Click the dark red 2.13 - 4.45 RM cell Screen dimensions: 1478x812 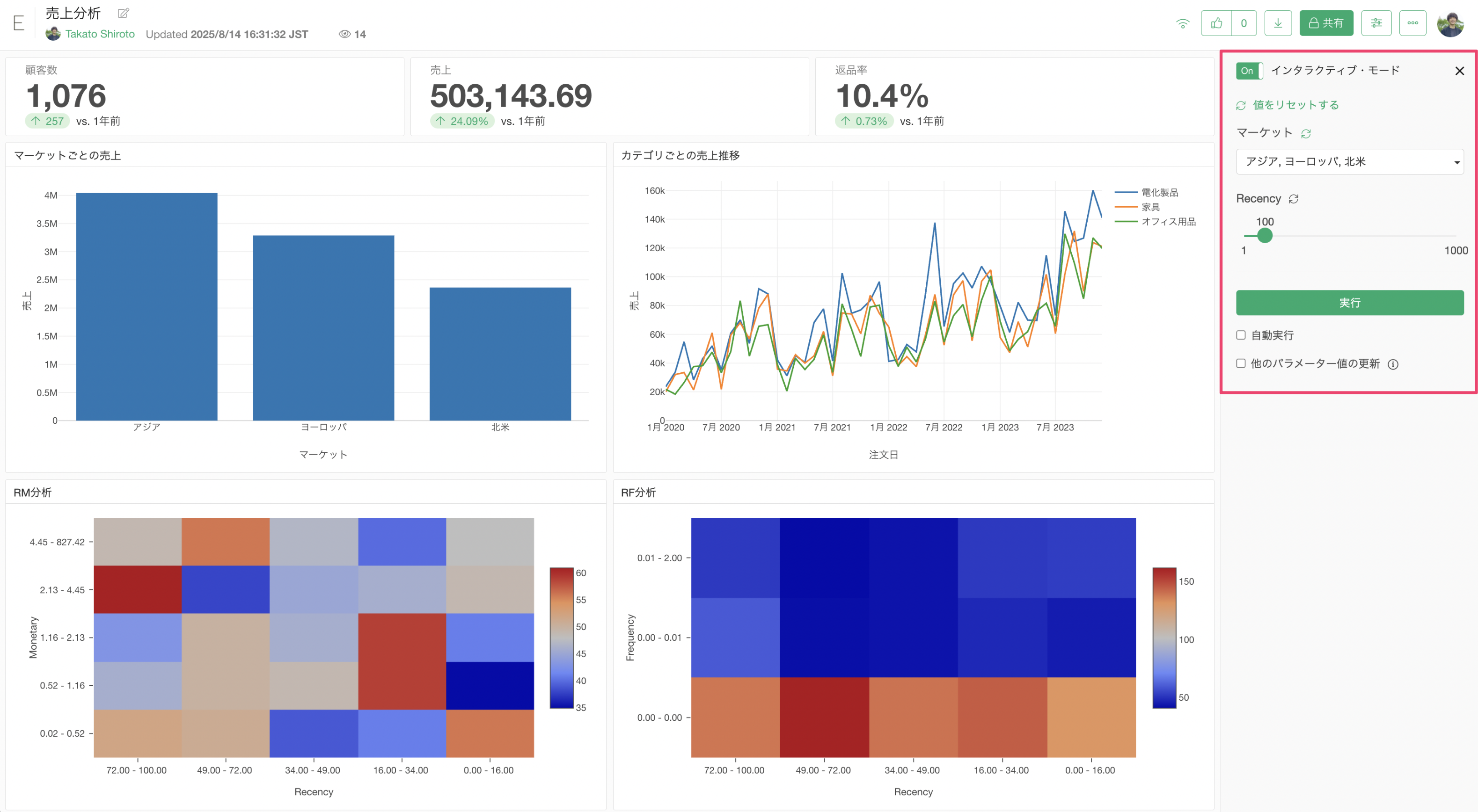click(x=138, y=589)
